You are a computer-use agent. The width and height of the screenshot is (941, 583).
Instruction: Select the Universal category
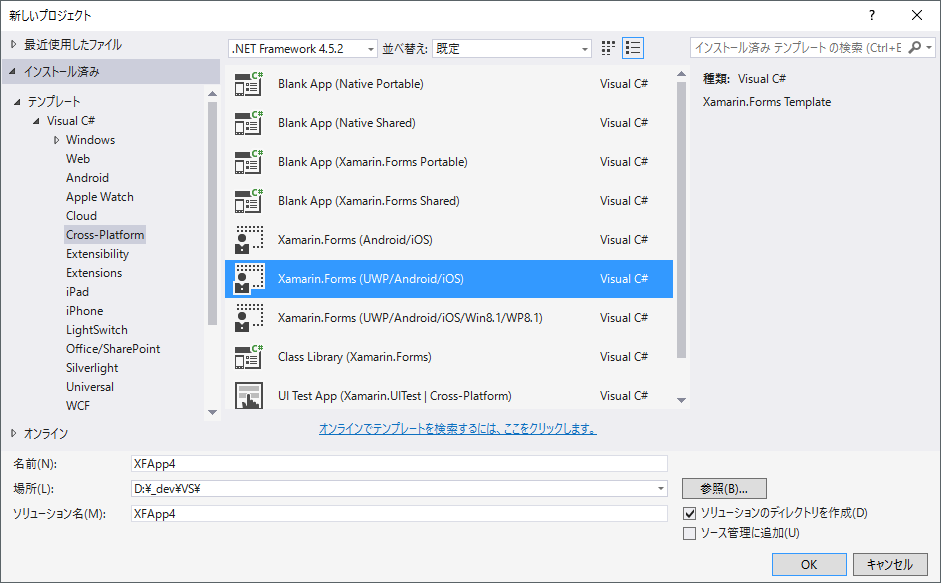click(90, 387)
